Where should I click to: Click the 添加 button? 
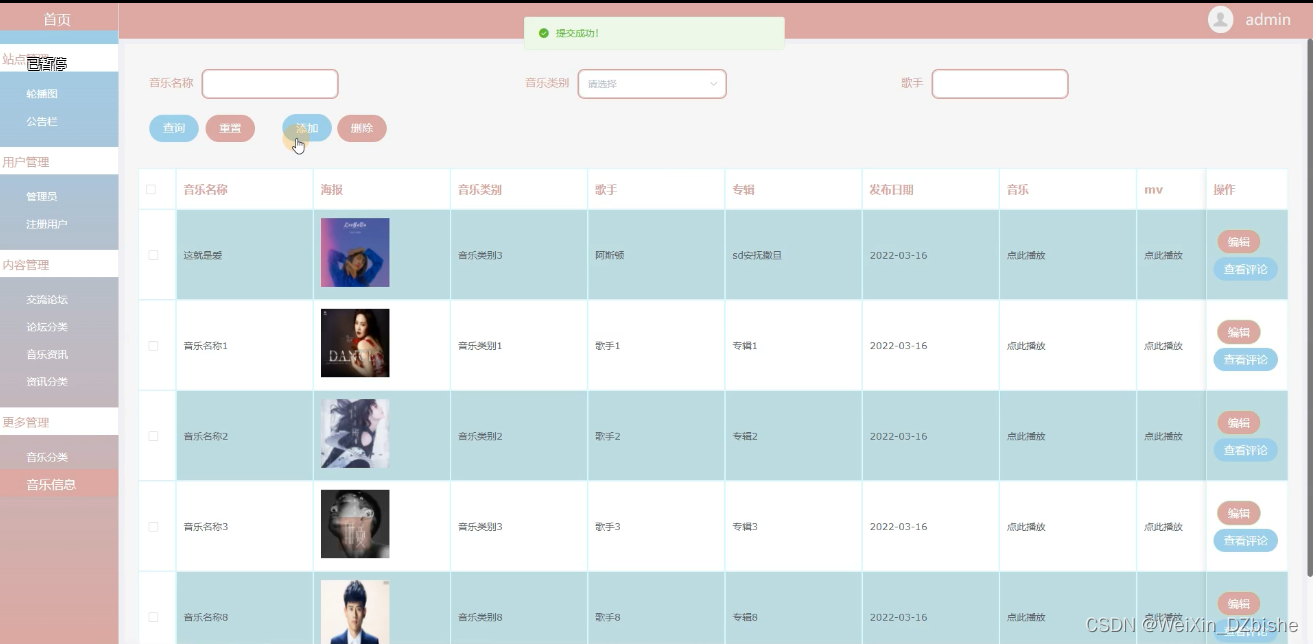tap(307, 128)
